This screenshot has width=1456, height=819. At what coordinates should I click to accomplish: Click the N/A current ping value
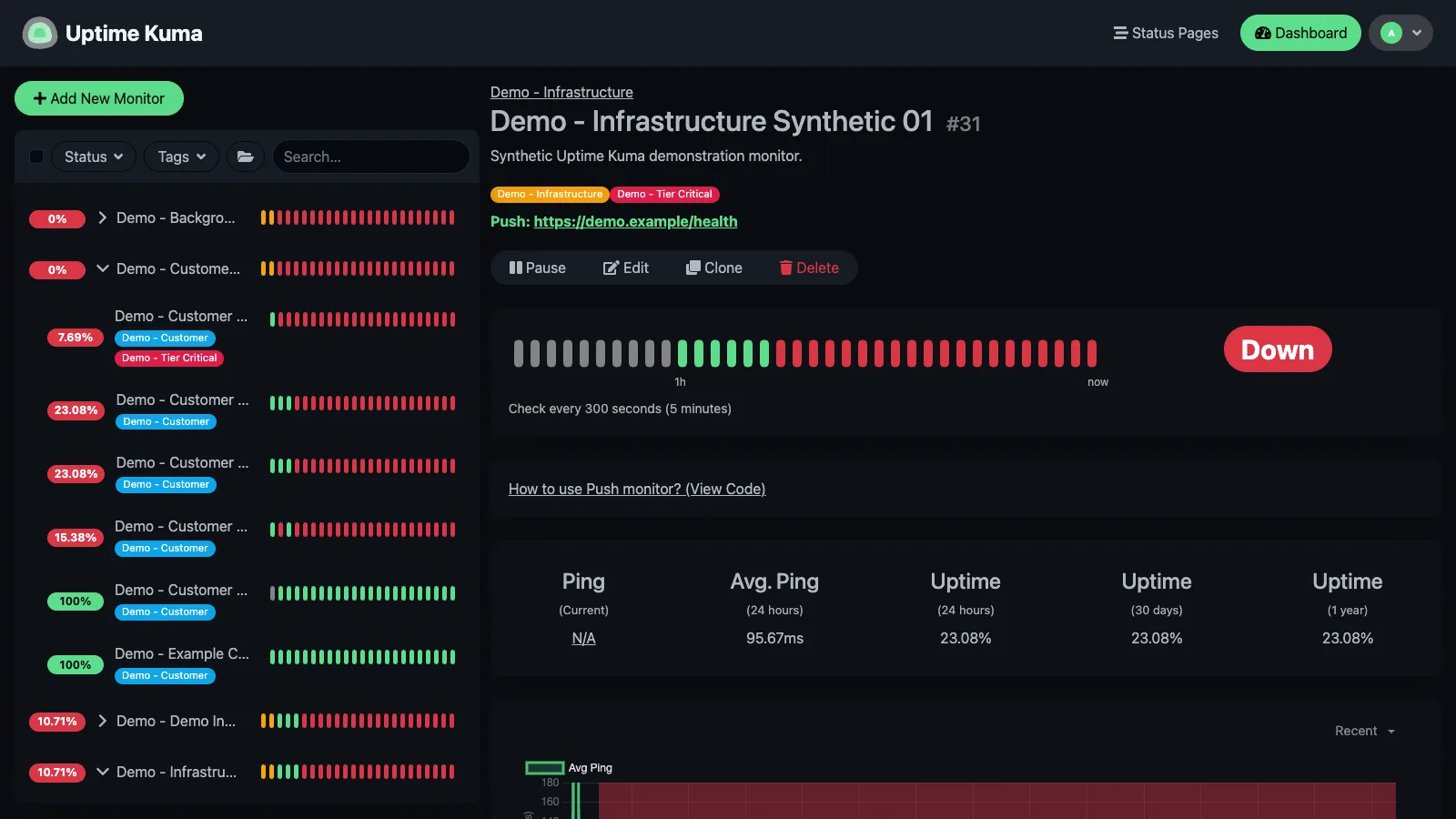tap(583, 638)
